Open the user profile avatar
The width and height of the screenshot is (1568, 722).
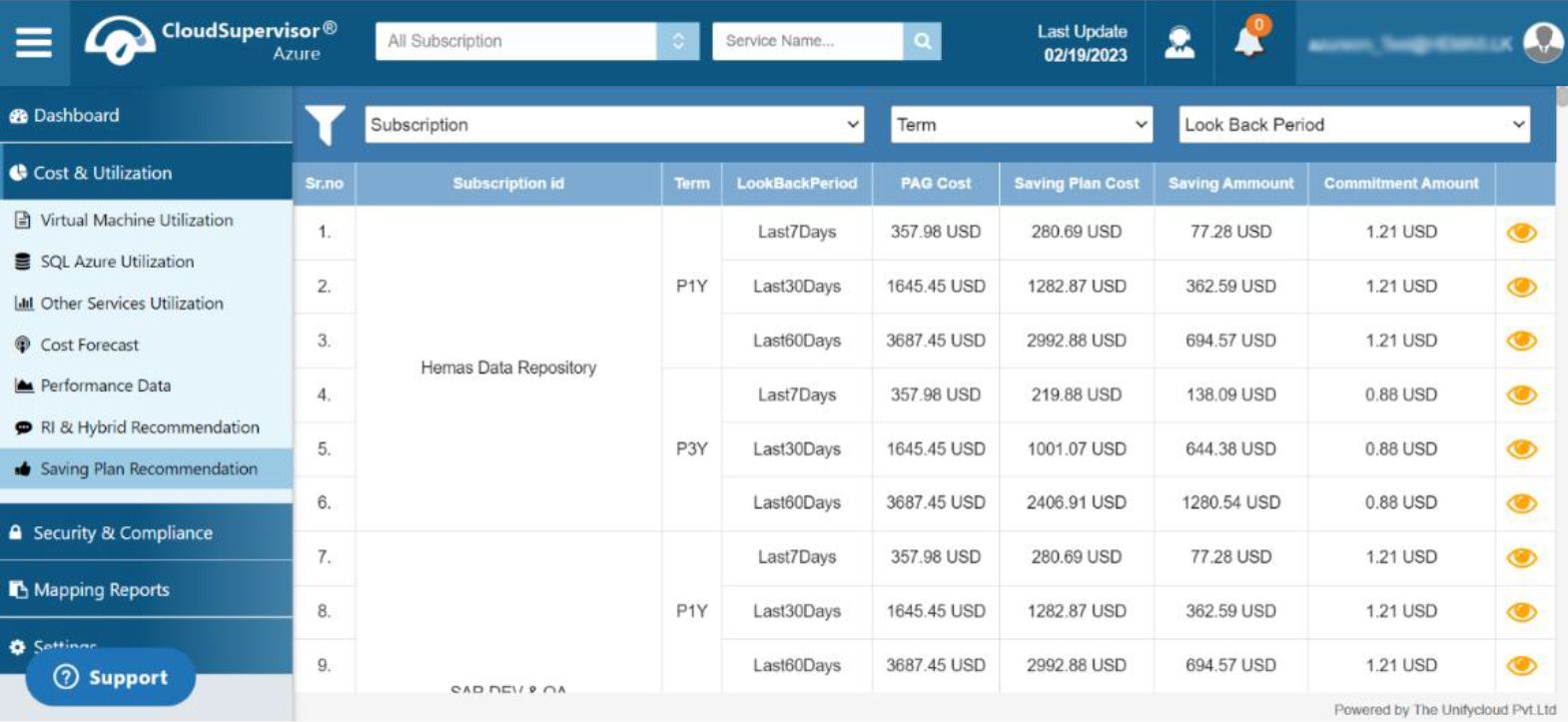tap(1543, 42)
